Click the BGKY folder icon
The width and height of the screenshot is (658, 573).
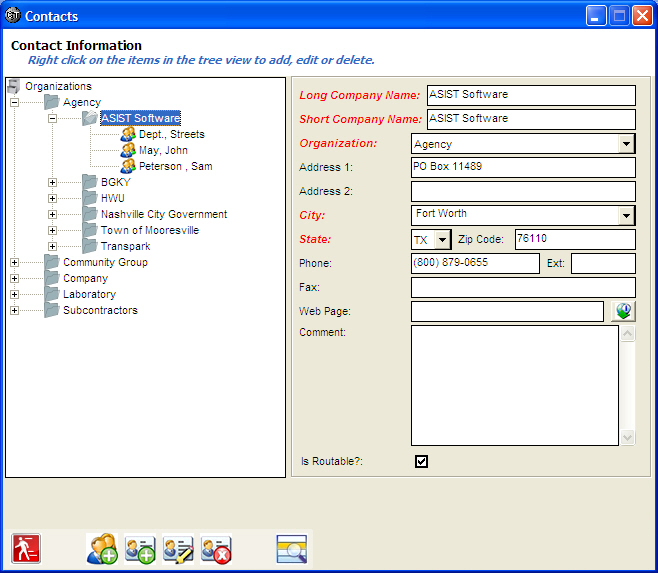90,182
